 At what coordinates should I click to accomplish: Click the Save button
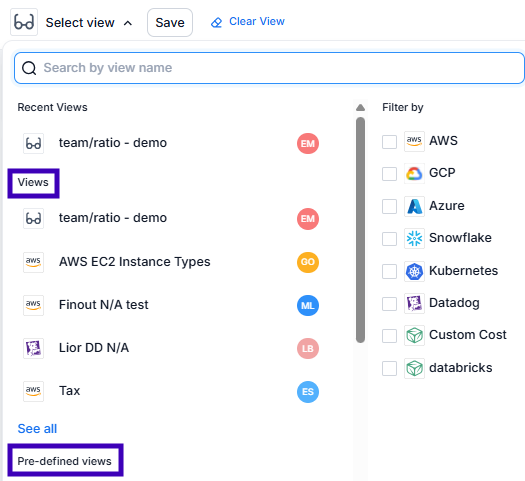pyautogui.click(x=170, y=22)
